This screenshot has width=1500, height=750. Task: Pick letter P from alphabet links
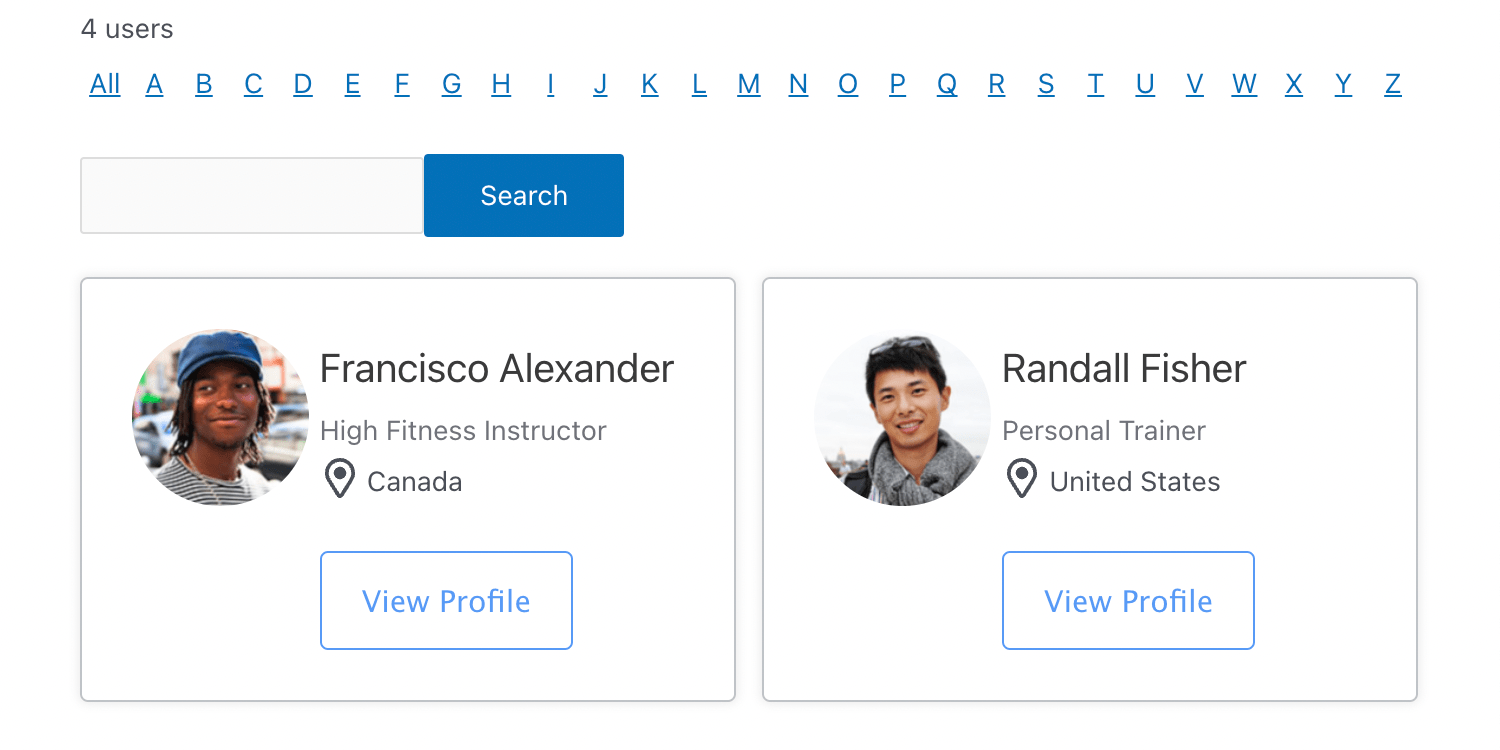(x=897, y=85)
